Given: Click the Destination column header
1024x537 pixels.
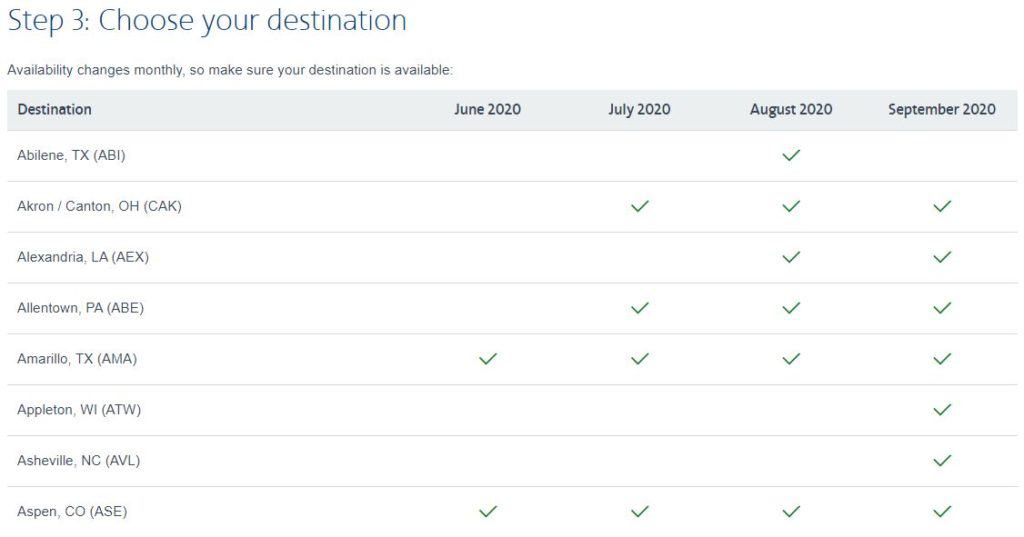Looking at the screenshot, I should [x=54, y=109].
